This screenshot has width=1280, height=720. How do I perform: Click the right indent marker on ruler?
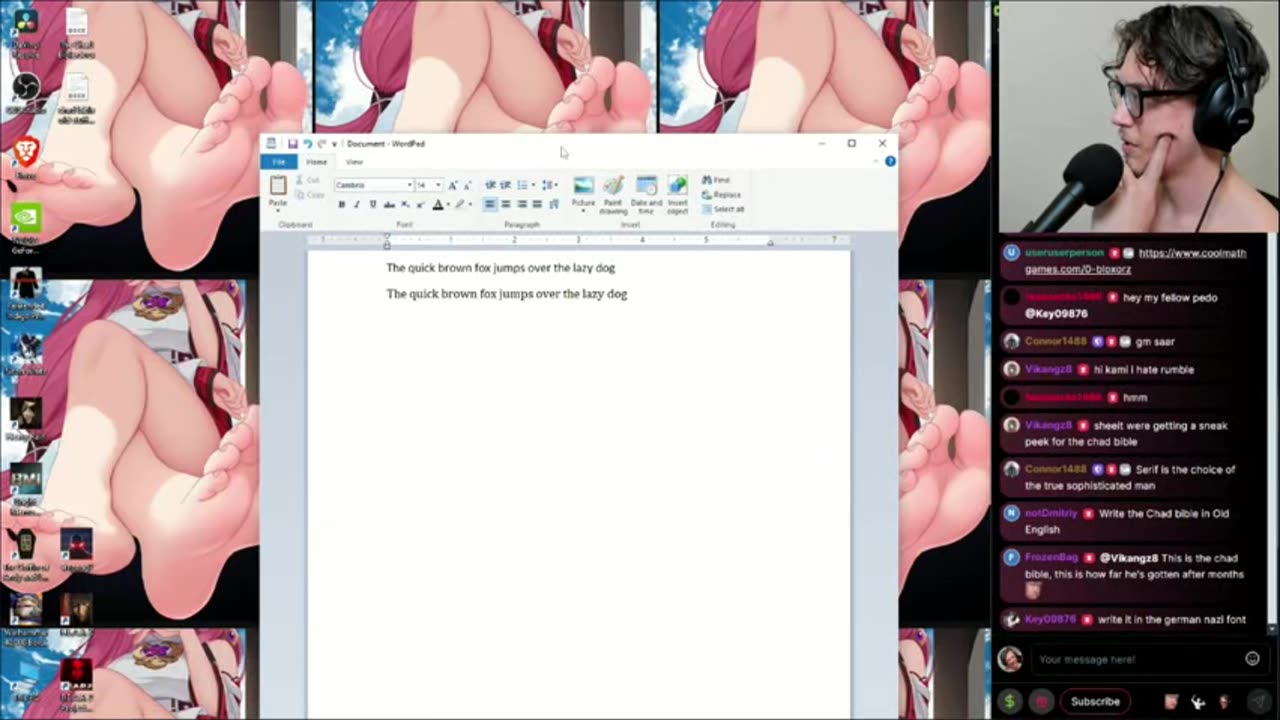point(770,243)
